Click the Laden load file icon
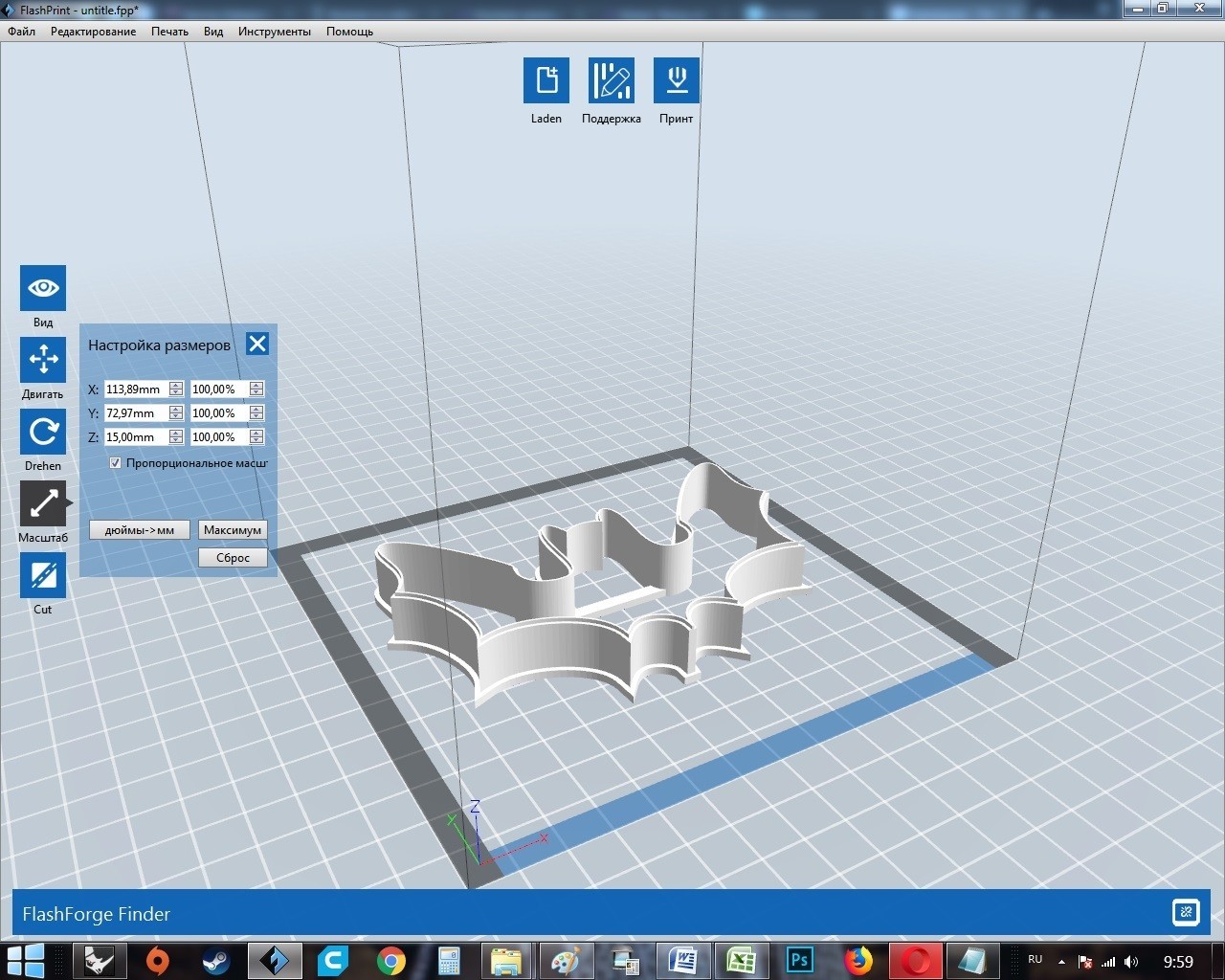1225x980 pixels. pyautogui.click(x=546, y=80)
